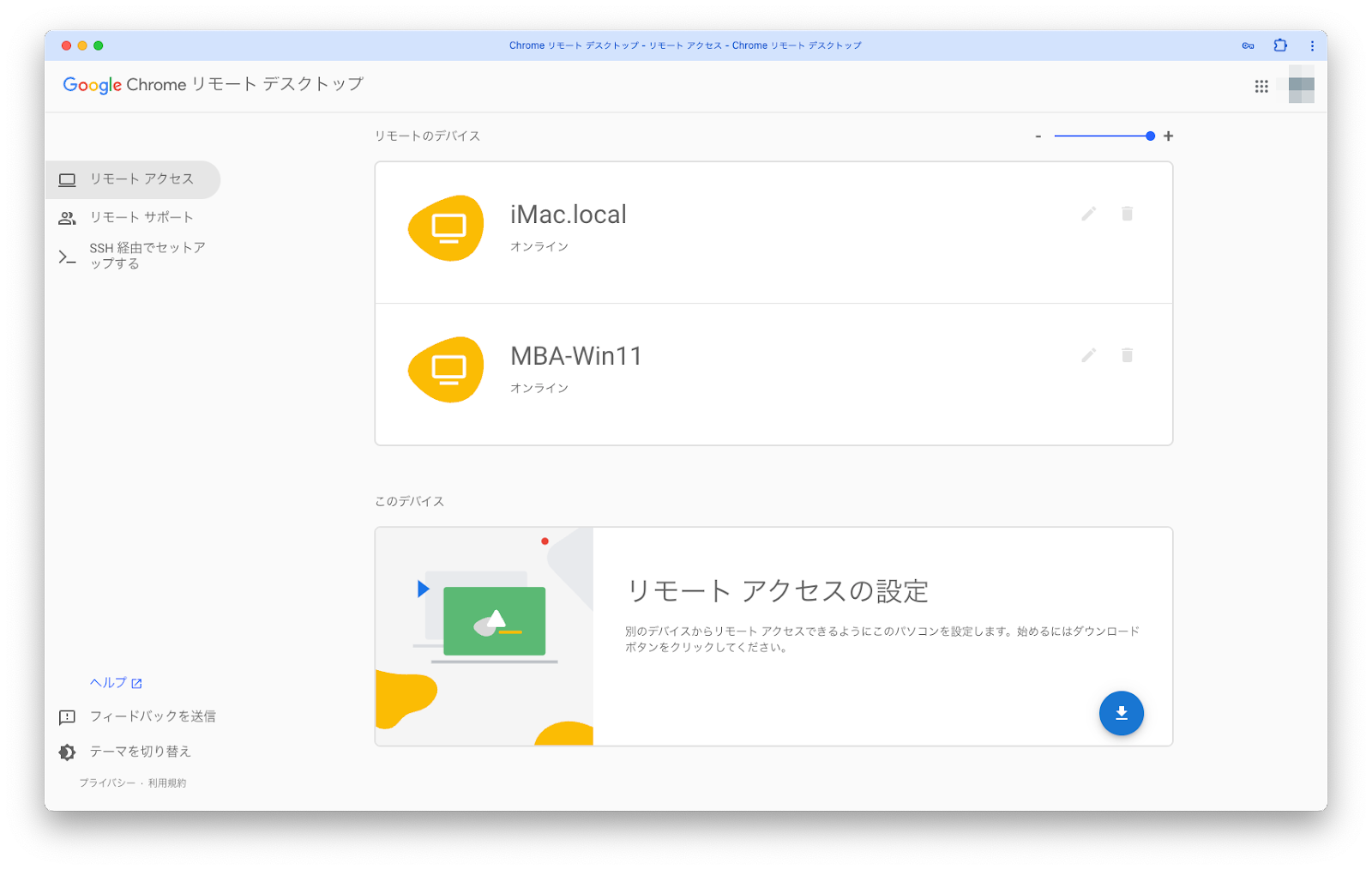This screenshot has width=1372, height=870.
Task: Open the プライバシー link
Action: pyautogui.click(x=107, y=783)
